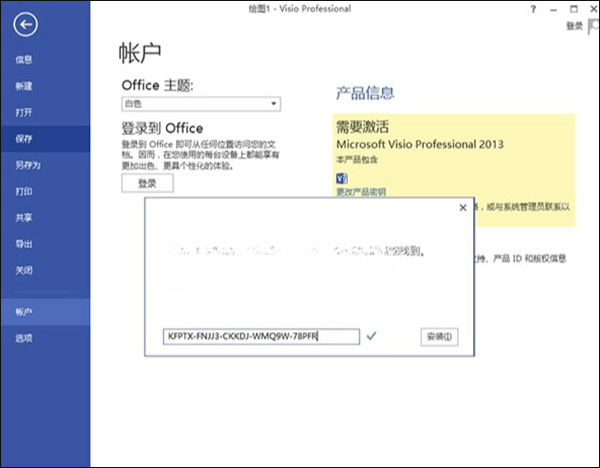Click the product key input field
This screenshot has height=468, width=600.
click(260, 337)
